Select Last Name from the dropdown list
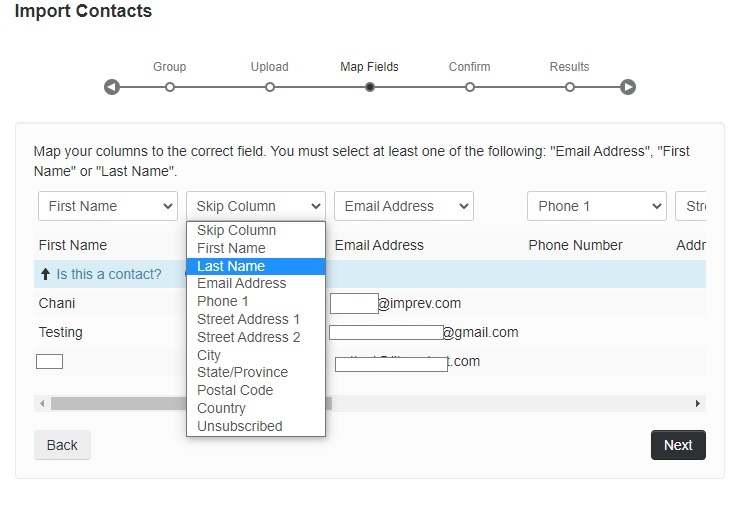 point(231,266)
